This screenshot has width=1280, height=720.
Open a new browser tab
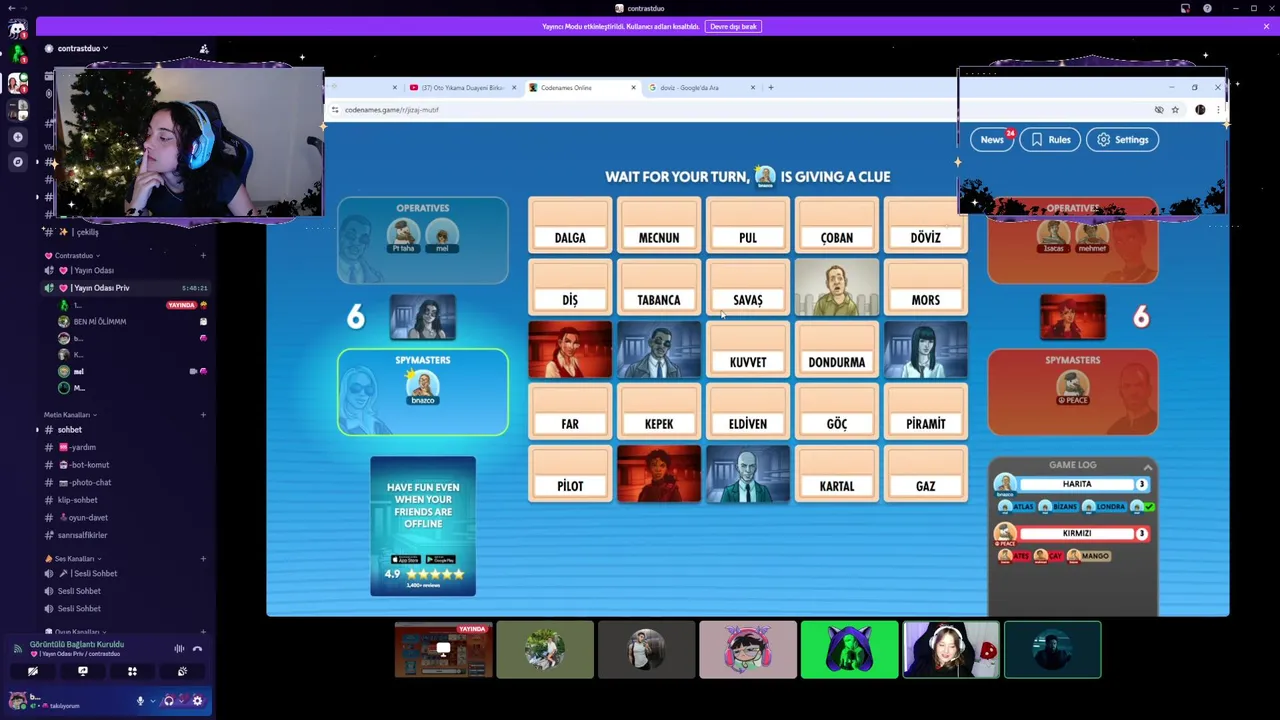click(770, 88)
